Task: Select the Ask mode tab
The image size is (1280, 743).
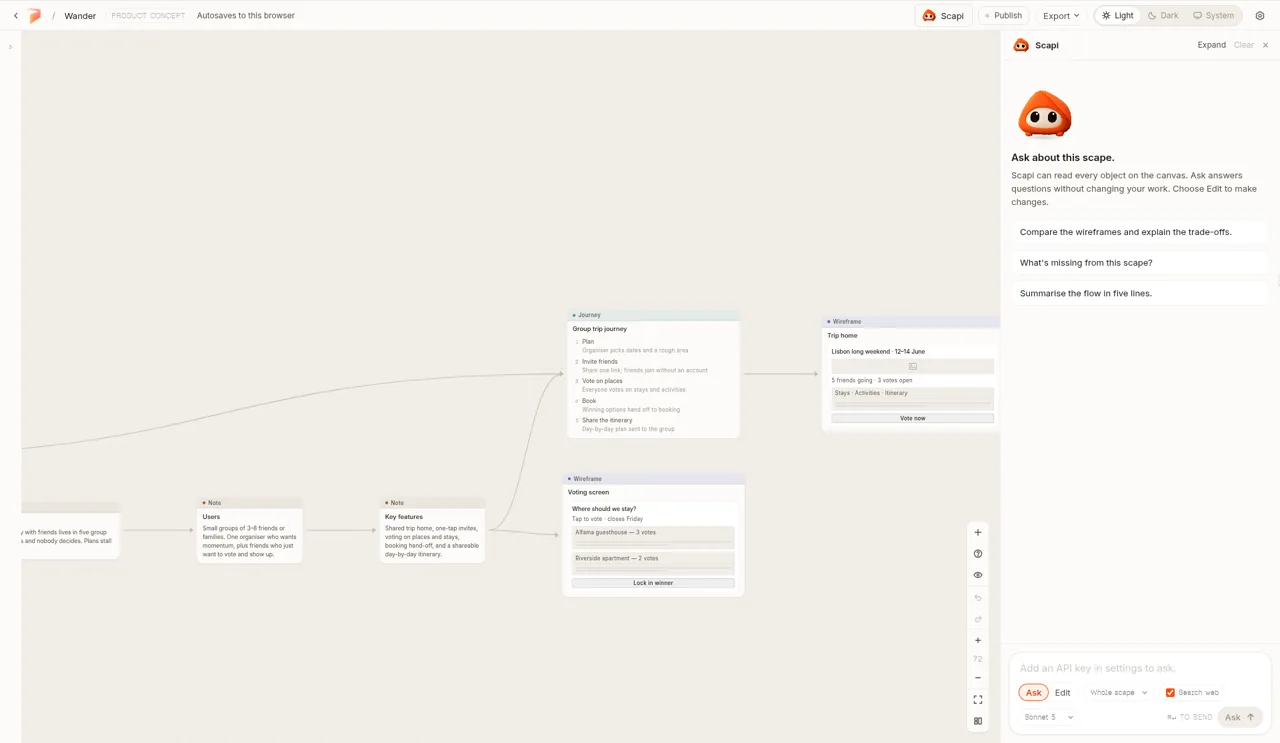Action: tap(1033, 693)
